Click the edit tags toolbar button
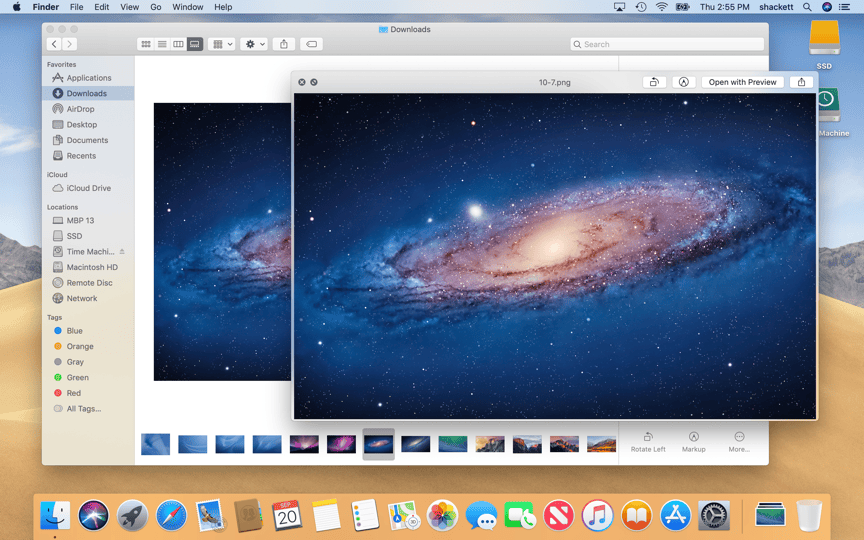 point(311,44)
